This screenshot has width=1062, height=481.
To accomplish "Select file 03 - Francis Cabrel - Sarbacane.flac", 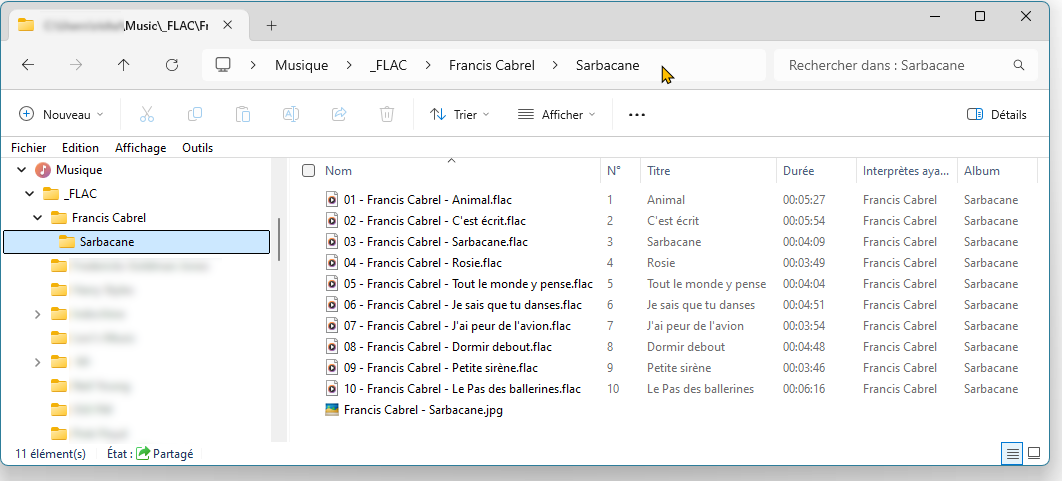I will point(436,242).
